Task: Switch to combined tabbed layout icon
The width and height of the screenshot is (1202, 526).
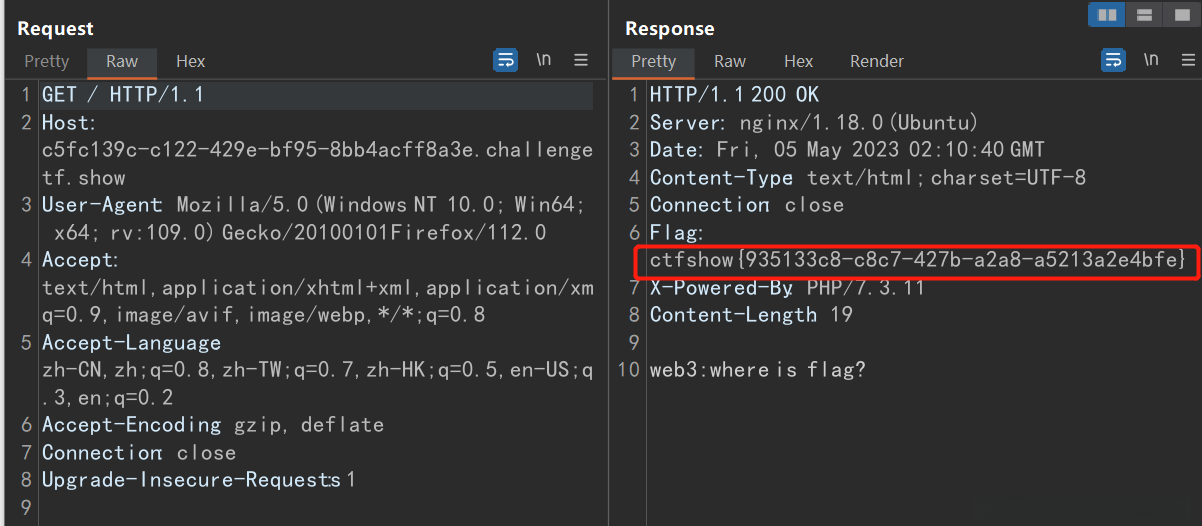Action: 1181,15
